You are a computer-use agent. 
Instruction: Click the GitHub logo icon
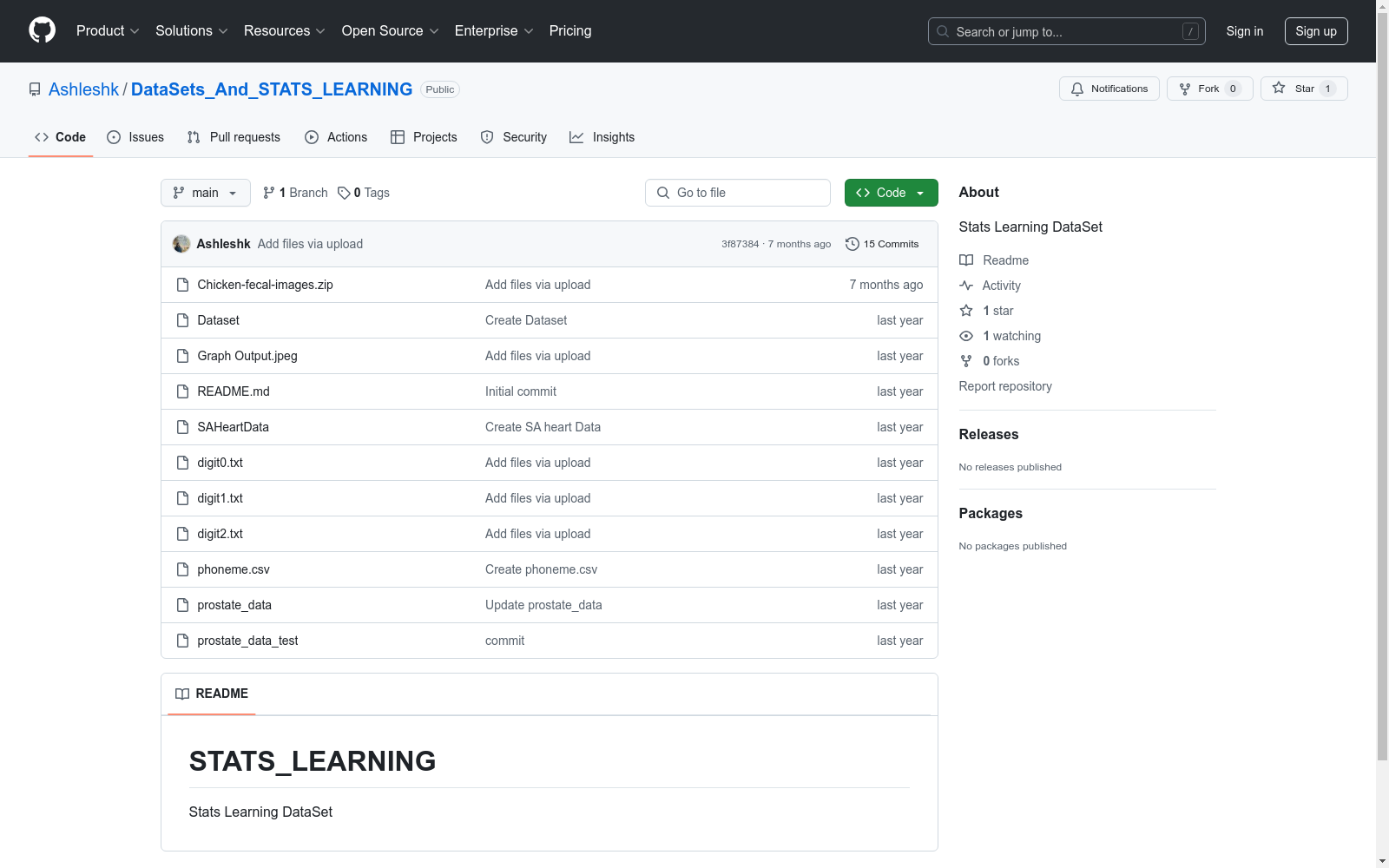[42, 30]
